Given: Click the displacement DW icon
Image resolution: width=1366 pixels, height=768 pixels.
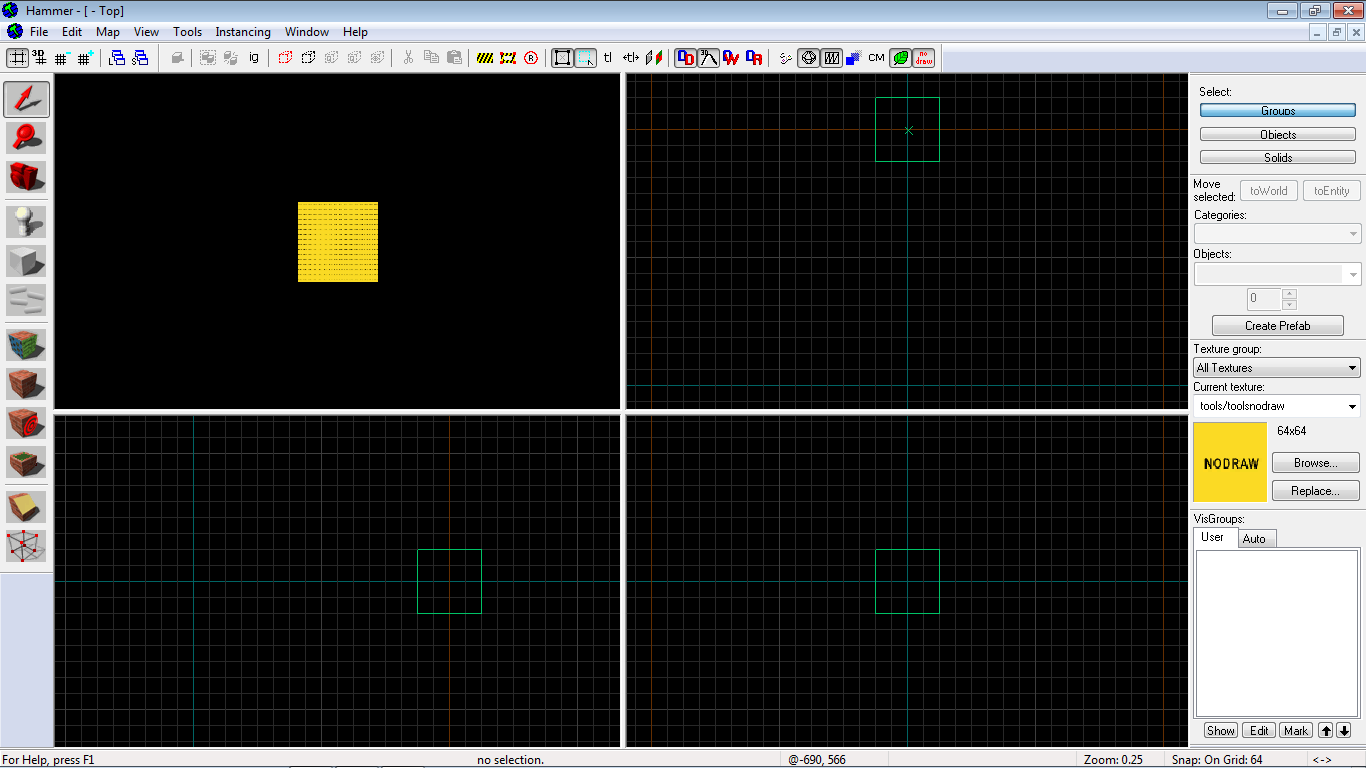Looking at the screenshot, I should [x=731, y=58].
